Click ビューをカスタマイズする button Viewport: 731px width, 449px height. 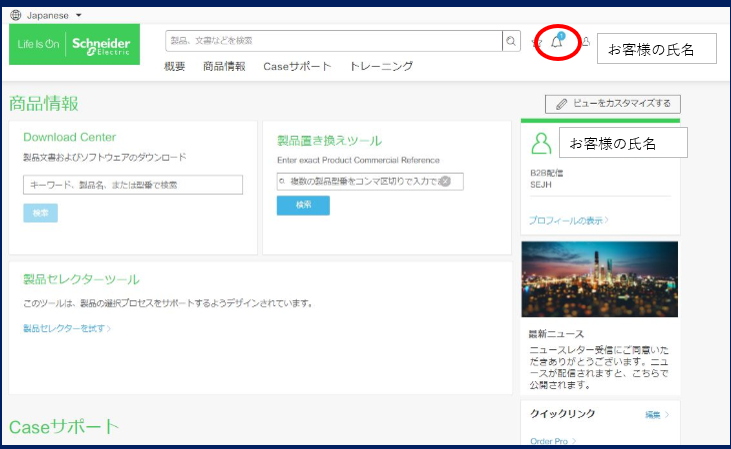click(613, 104)
